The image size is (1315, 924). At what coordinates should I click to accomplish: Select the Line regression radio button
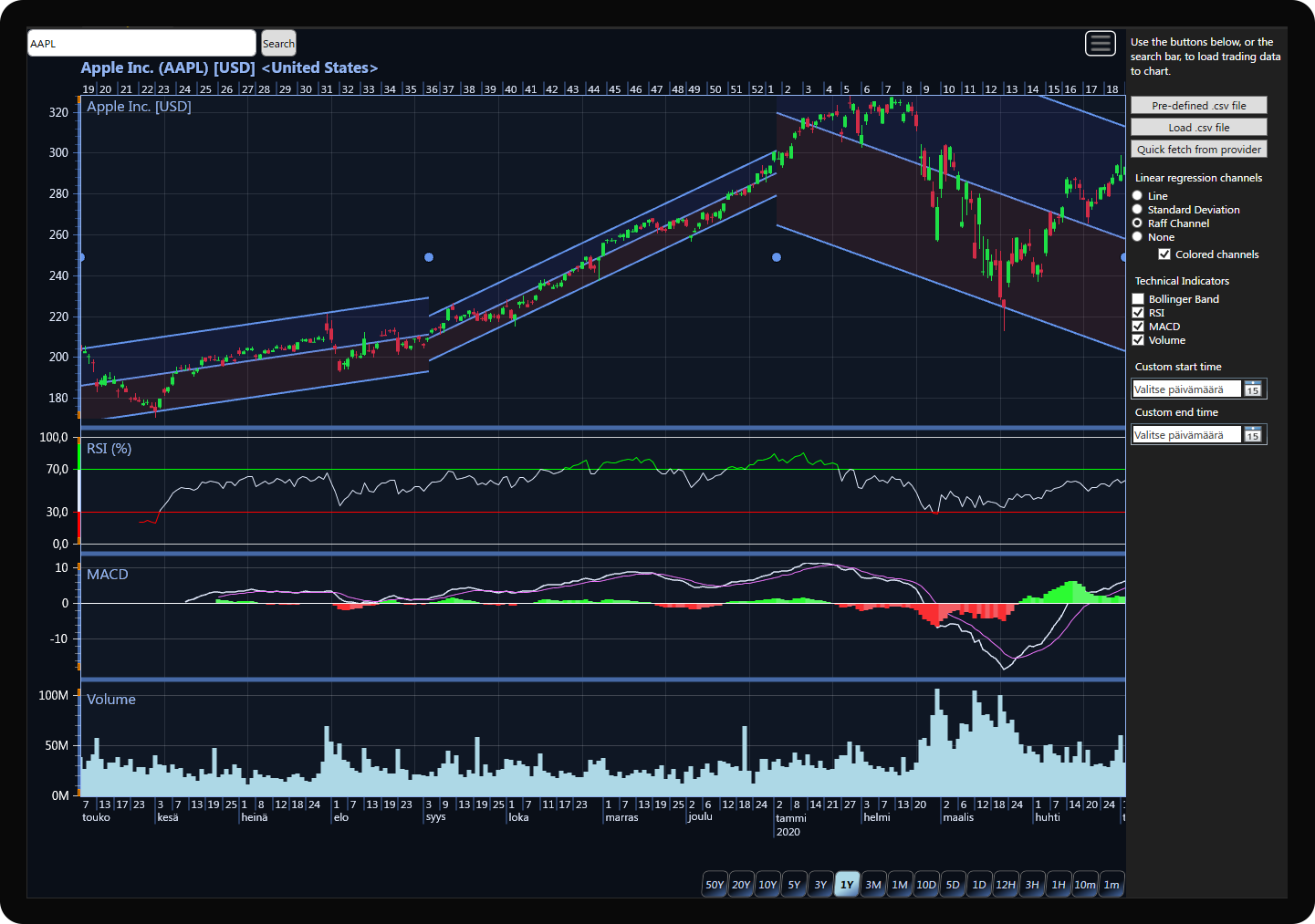[x=1137, y=195]
